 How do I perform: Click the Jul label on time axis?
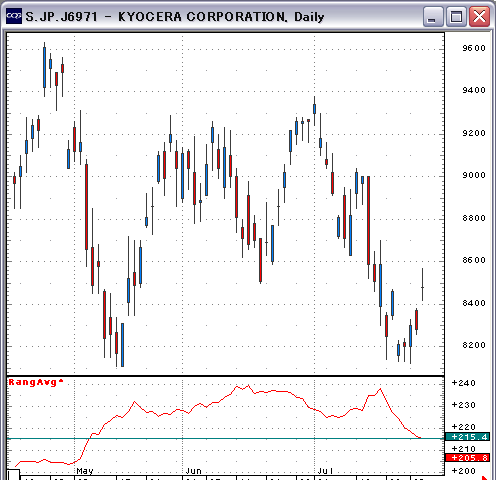click(x=325, y=471)
